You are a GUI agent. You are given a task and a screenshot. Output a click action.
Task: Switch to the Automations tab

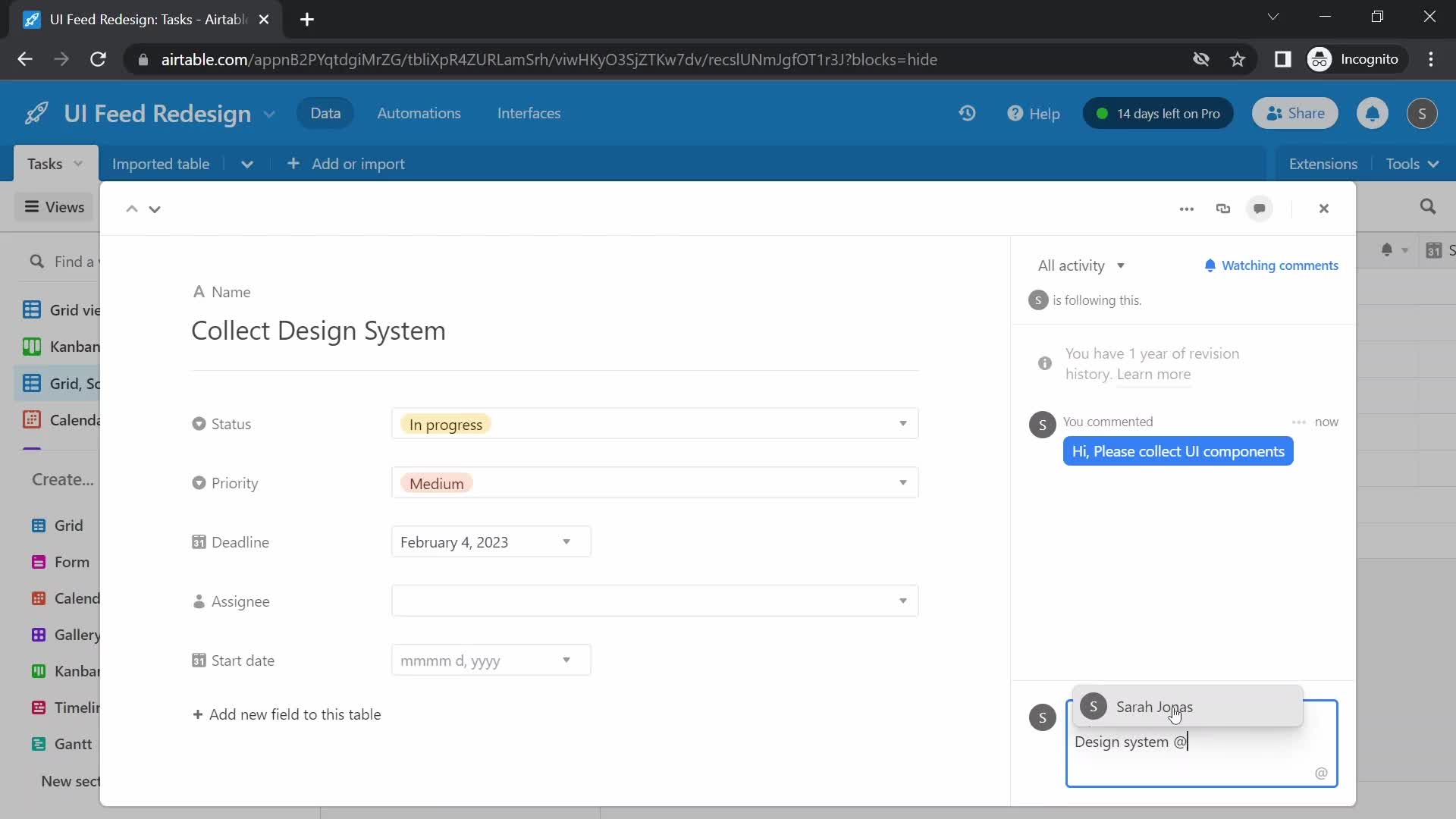pyautogui.click(x=419, y=113)
